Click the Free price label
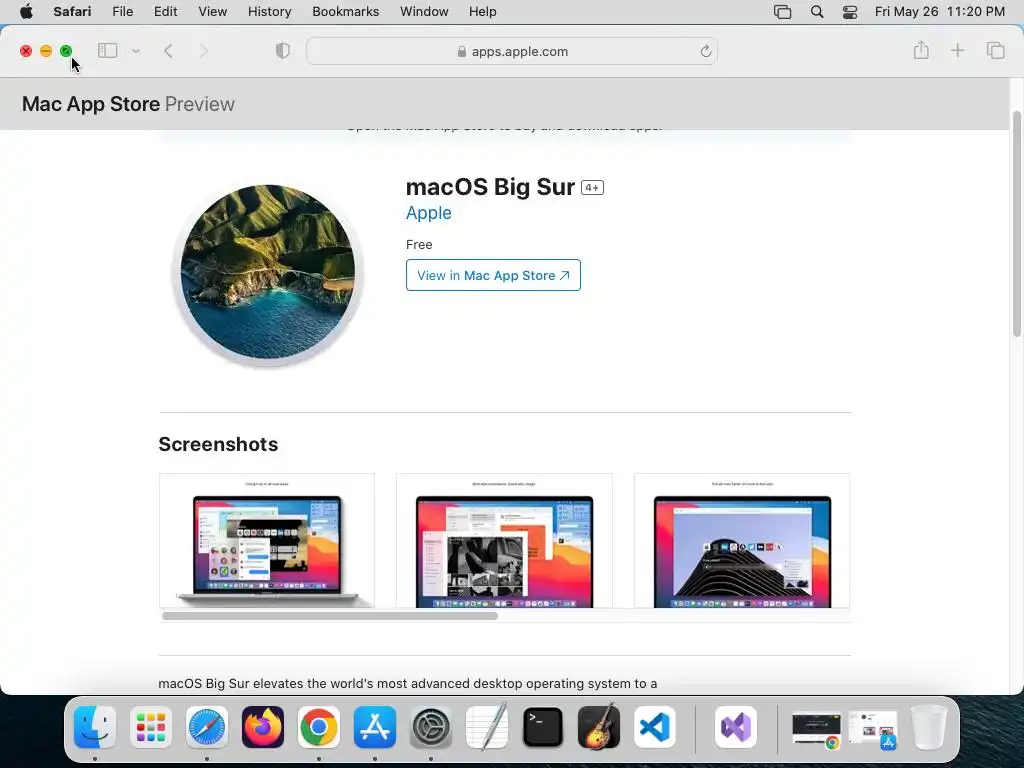The width and height of the screenshot is (1024, 768). click(x=419, y=244)
